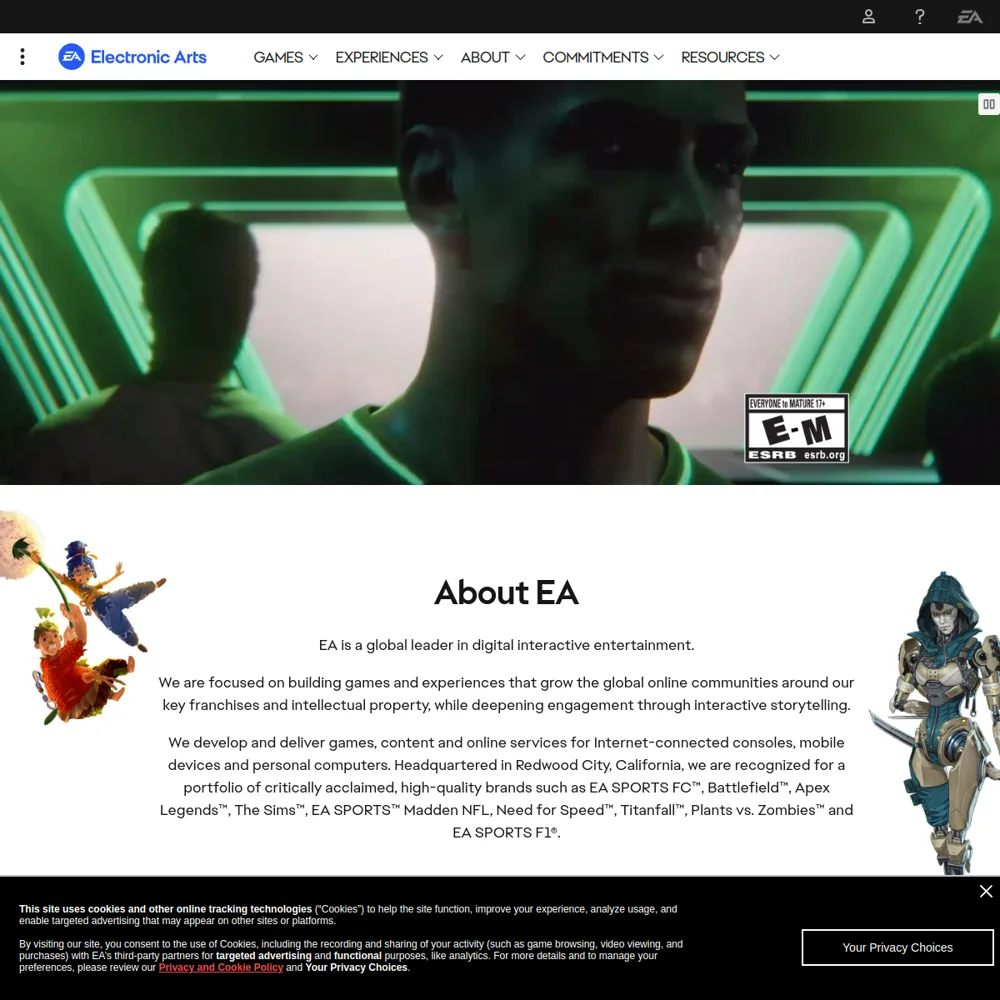Expand the chevron next to Games
Image resolution: width=1000 pixels, height=1000 pixels.
[x=313, y=57]
